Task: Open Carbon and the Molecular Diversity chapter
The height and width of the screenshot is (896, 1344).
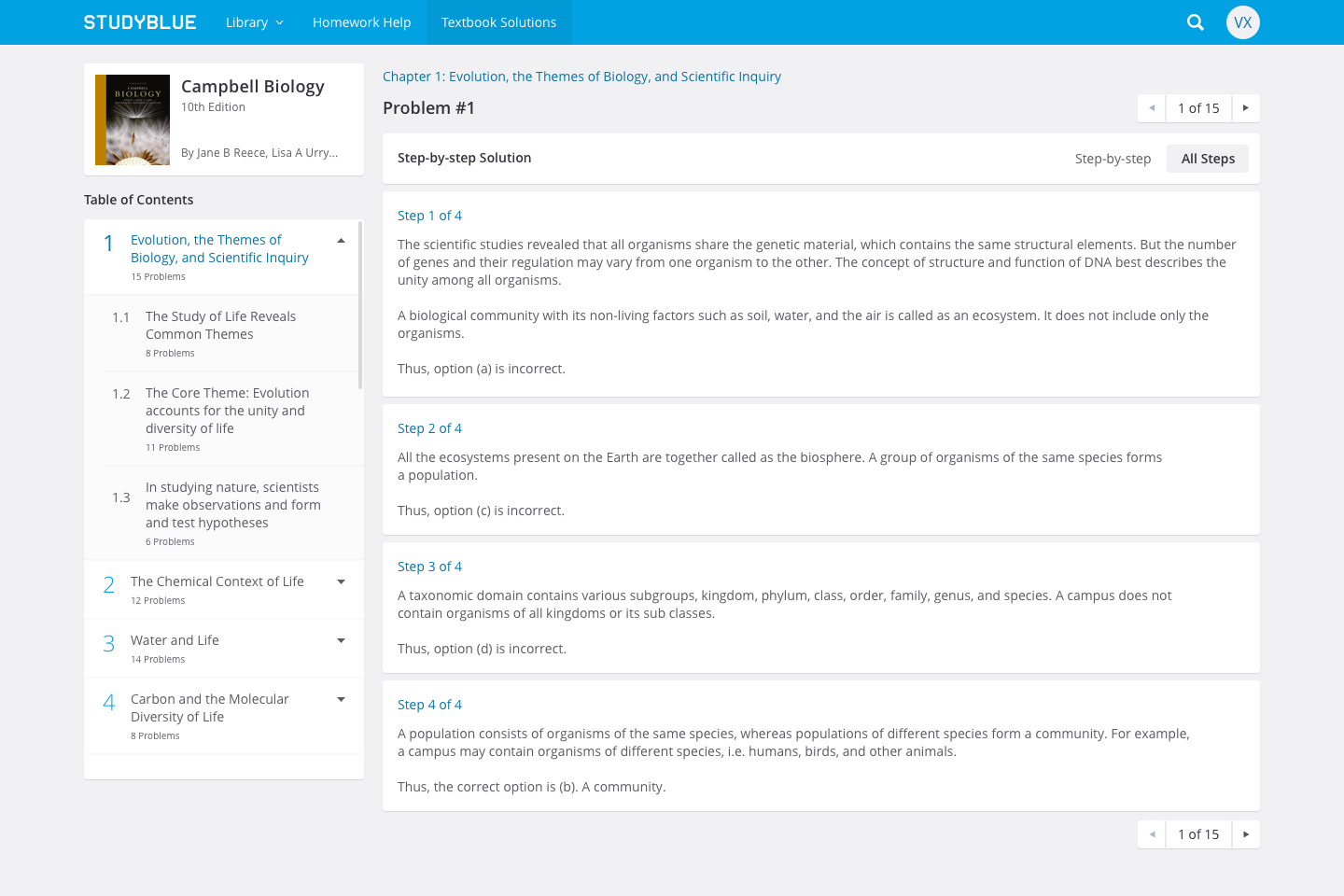Action: [210, 707]
